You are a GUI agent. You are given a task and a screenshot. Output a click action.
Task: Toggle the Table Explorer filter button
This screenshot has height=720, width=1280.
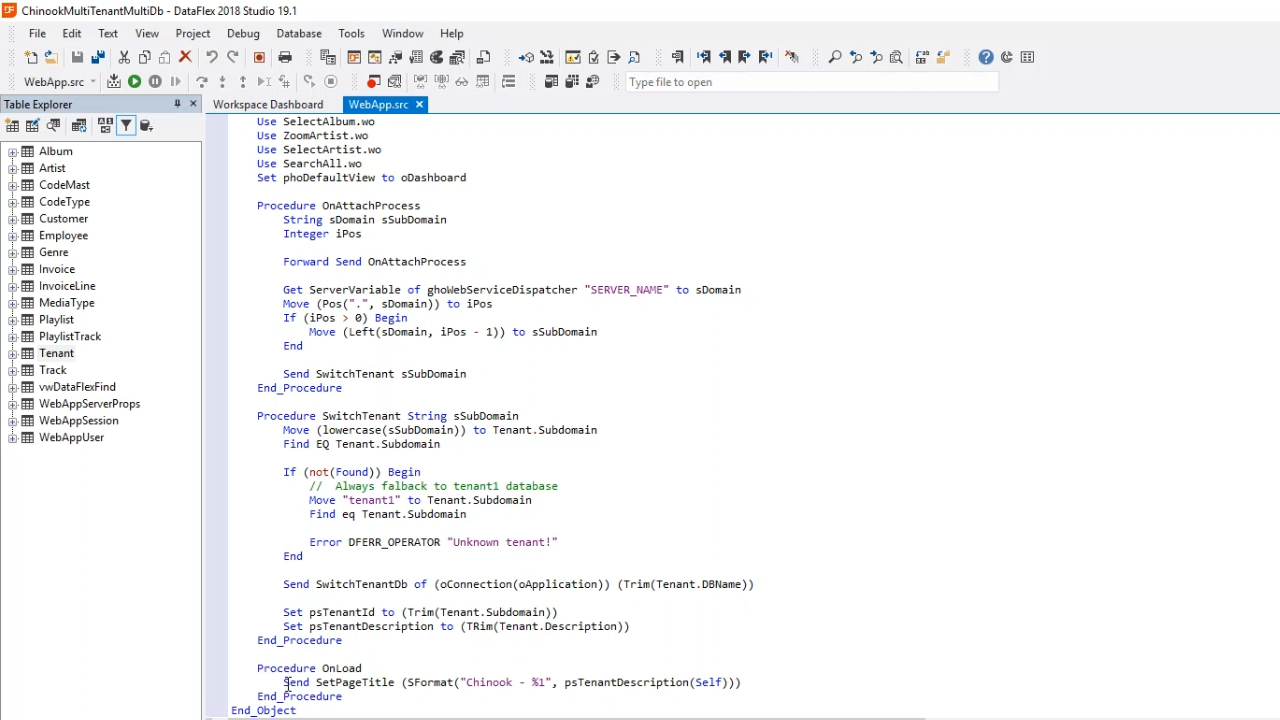pos(126,125)
